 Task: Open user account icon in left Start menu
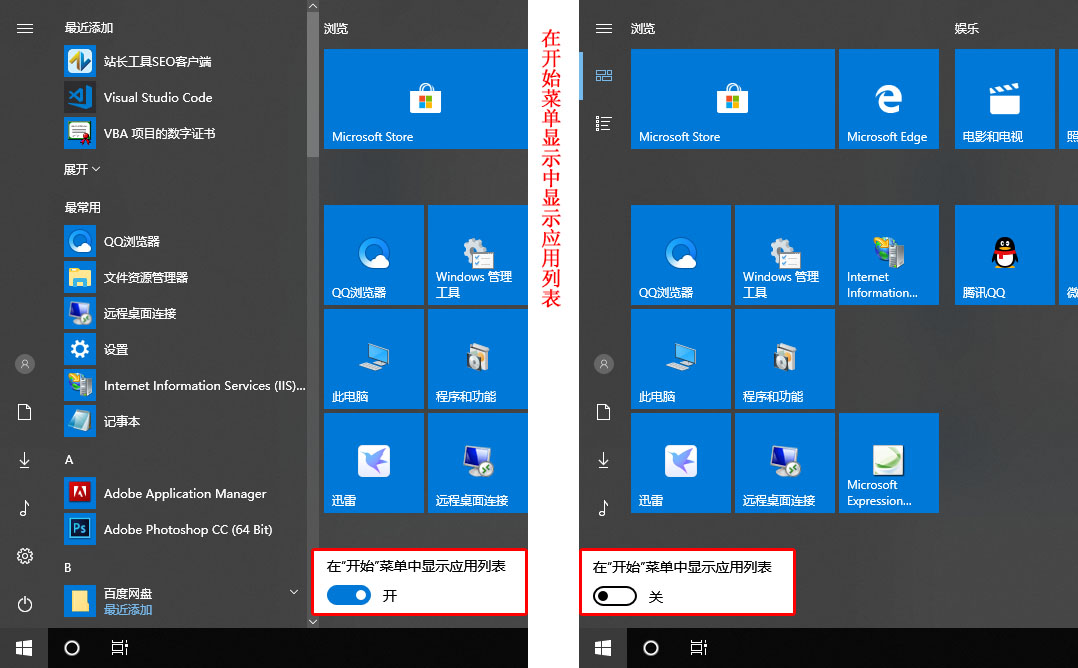25,364
